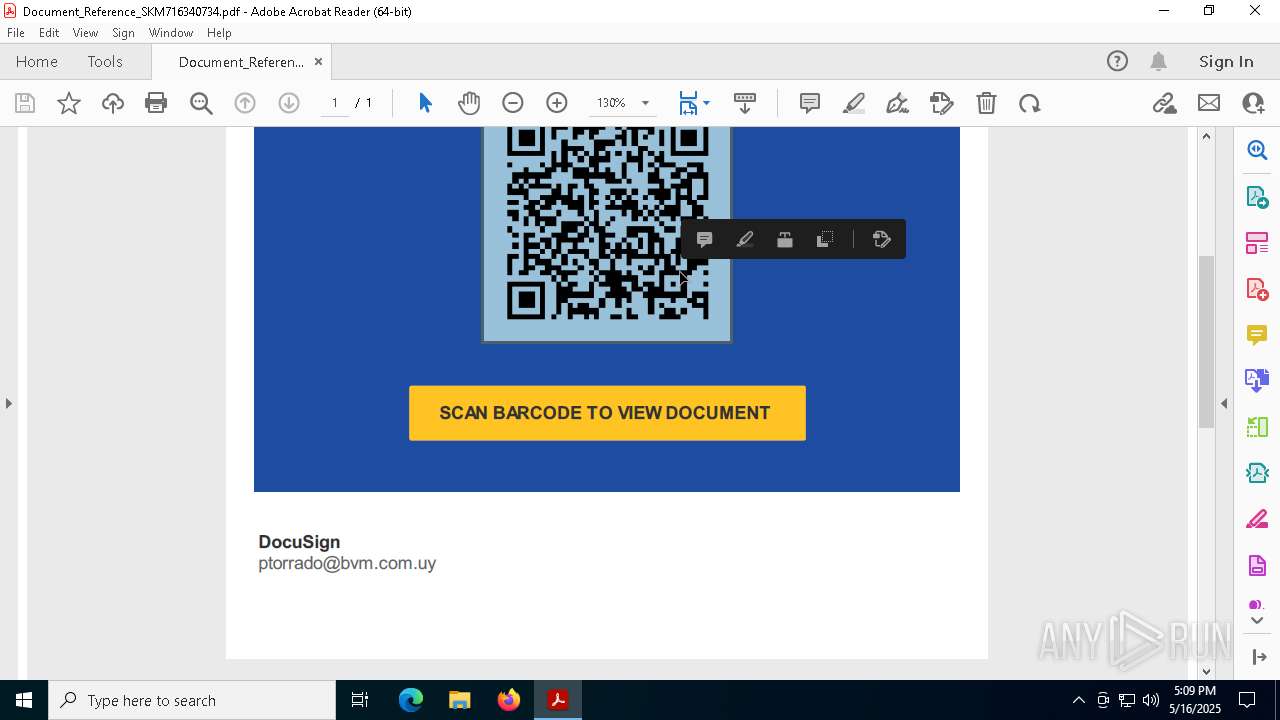Click the vertical scrollbar thumb
Screen dimensions: 1280x720
1207,342
